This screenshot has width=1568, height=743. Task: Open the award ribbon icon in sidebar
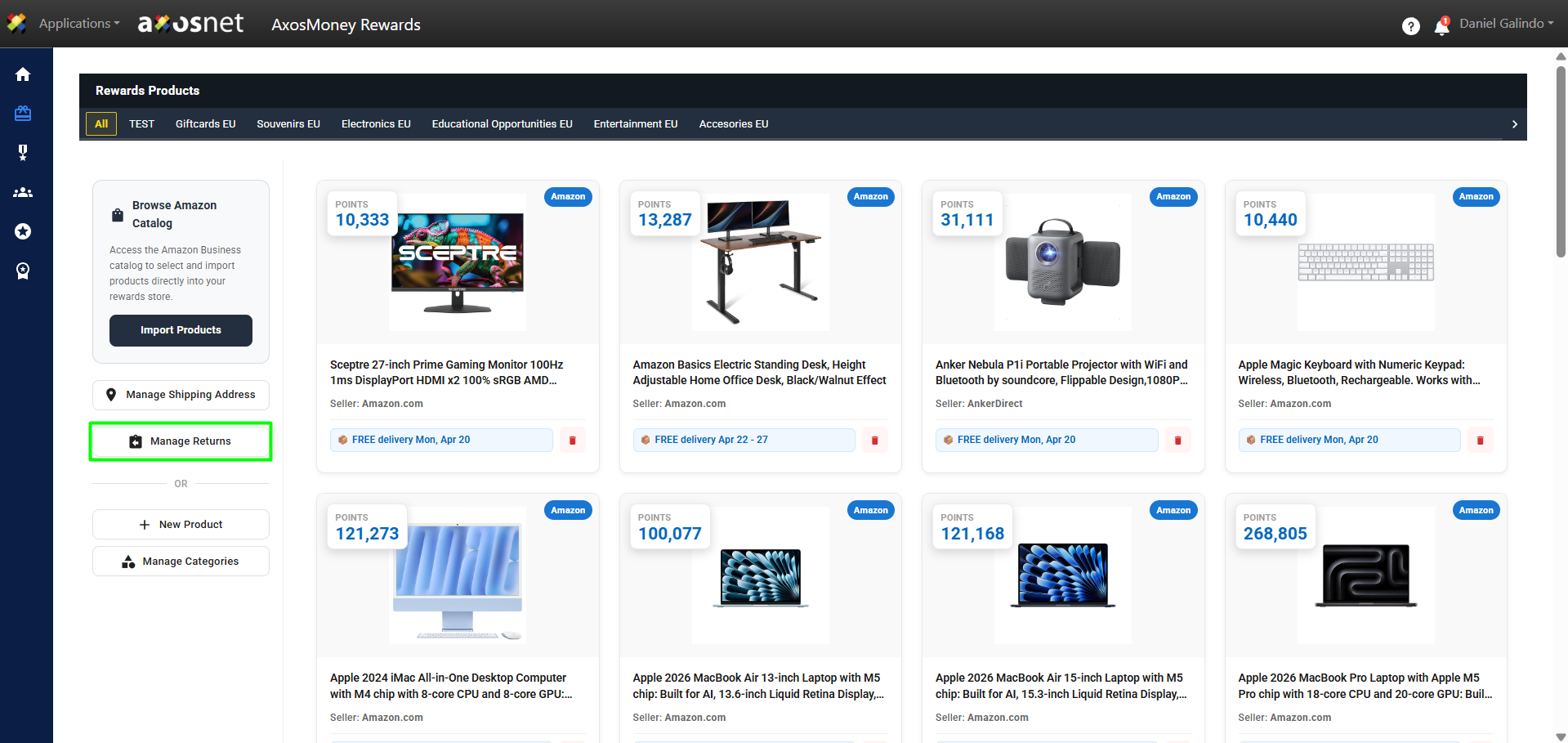pyautogui.click(x=23, y=271)
